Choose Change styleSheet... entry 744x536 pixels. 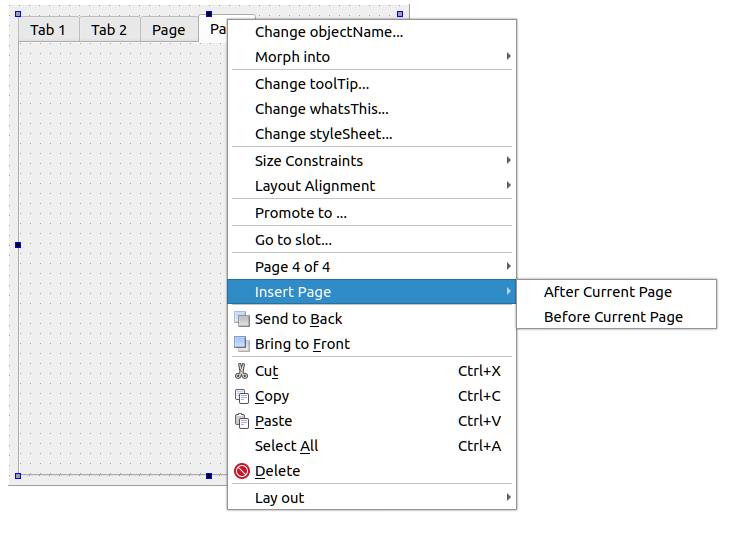(372, 134)
